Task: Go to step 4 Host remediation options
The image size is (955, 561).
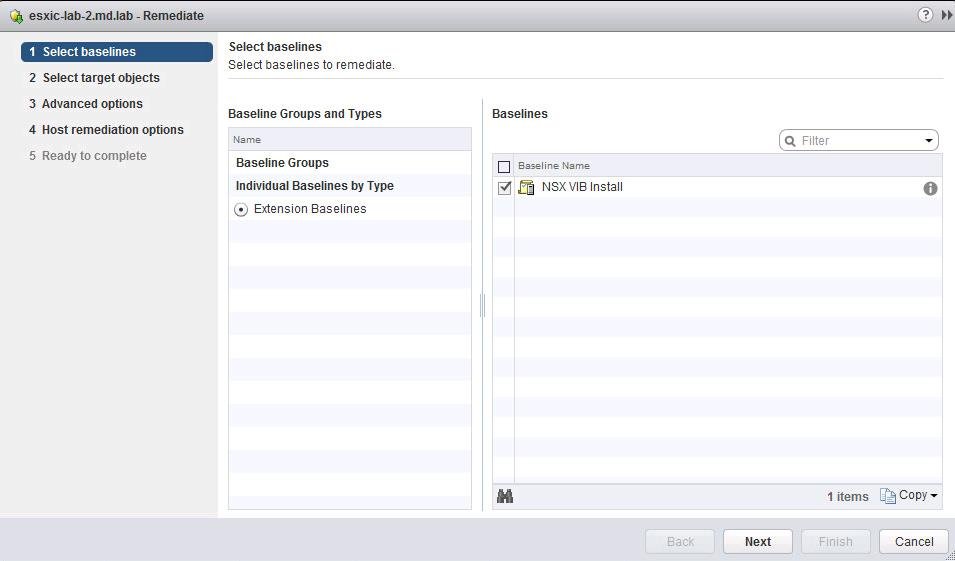Action: point(106,130)
